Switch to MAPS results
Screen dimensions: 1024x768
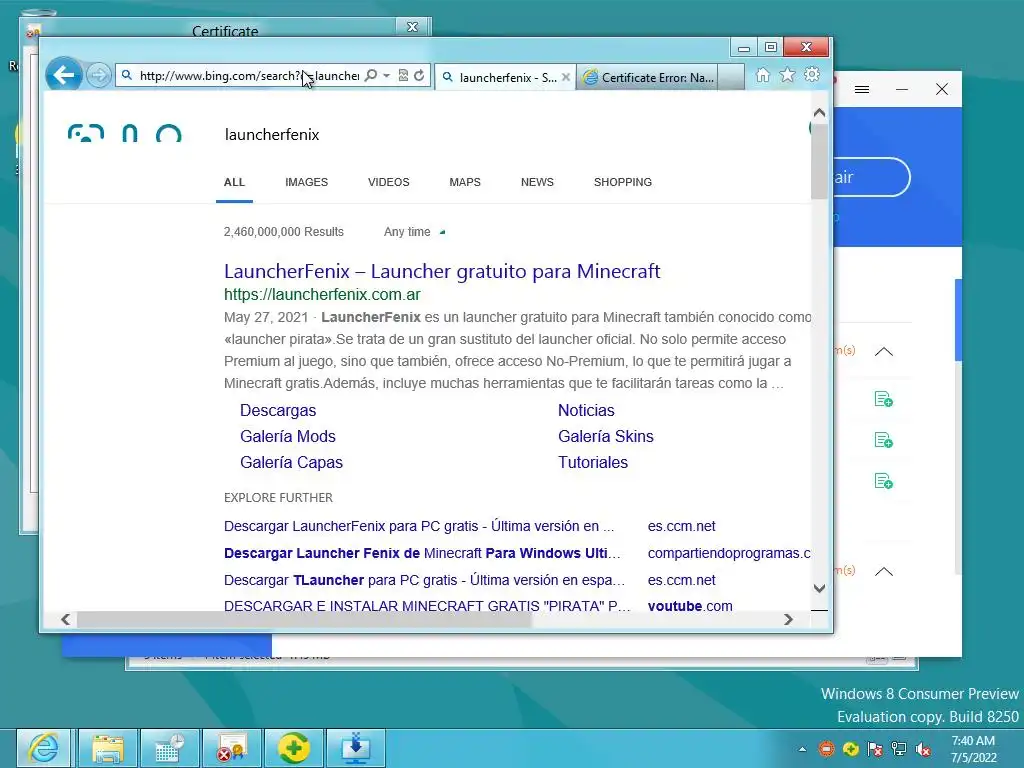tap(465, 182)
